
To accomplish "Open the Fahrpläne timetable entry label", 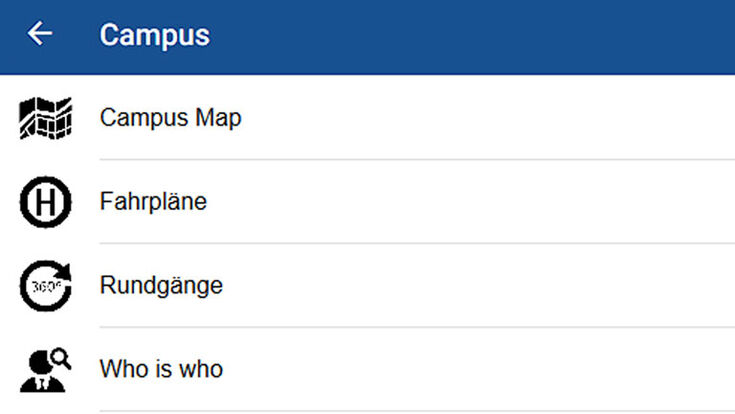I will point(153,202).
